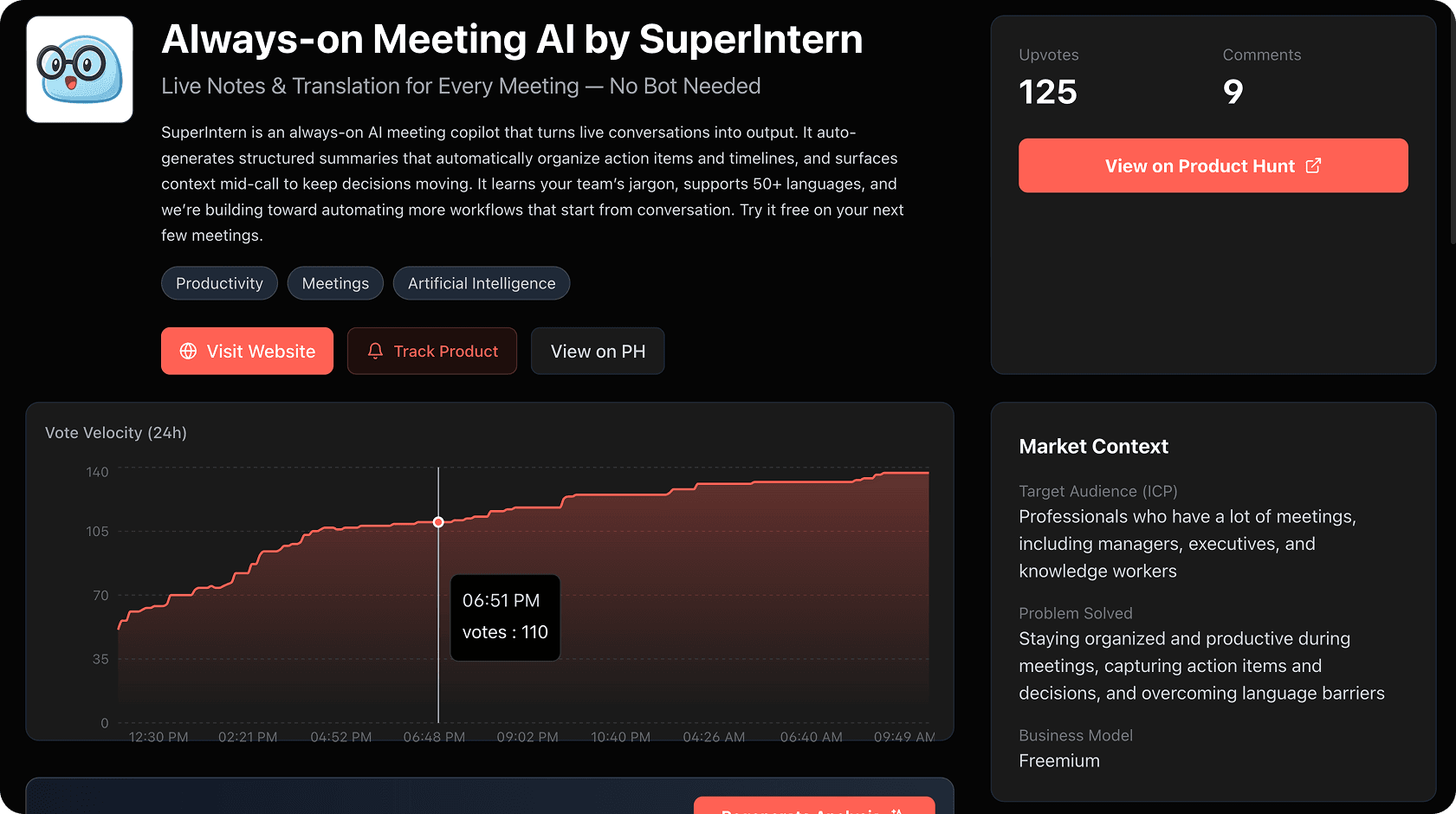This screenshot has height=814, width=1456.
Task: Click the bell icon on Track Product
Action: coord(375,351)
